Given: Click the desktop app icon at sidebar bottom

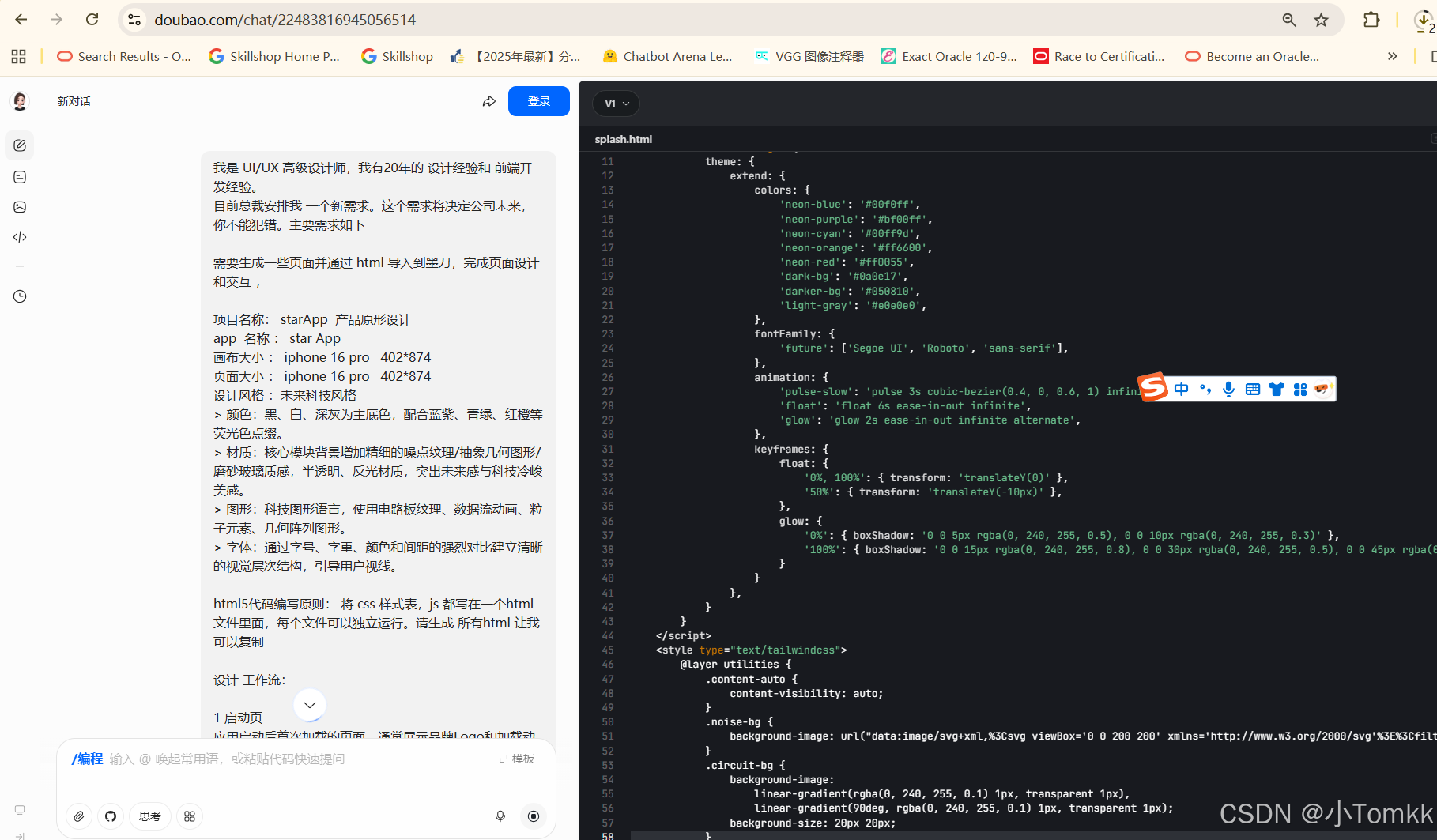Looking at the screenshot, I should pos(20,810).
